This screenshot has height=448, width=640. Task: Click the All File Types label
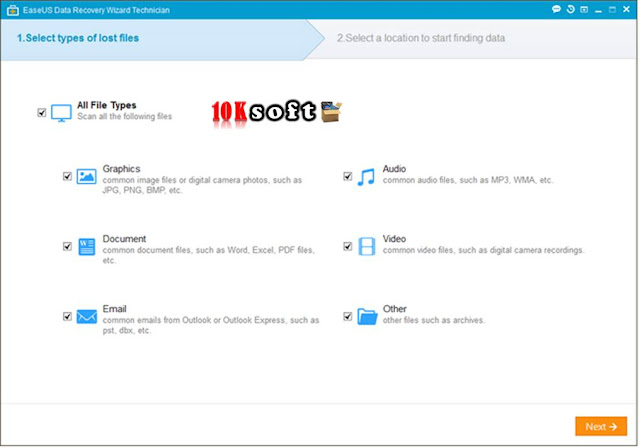coord(107,105)
